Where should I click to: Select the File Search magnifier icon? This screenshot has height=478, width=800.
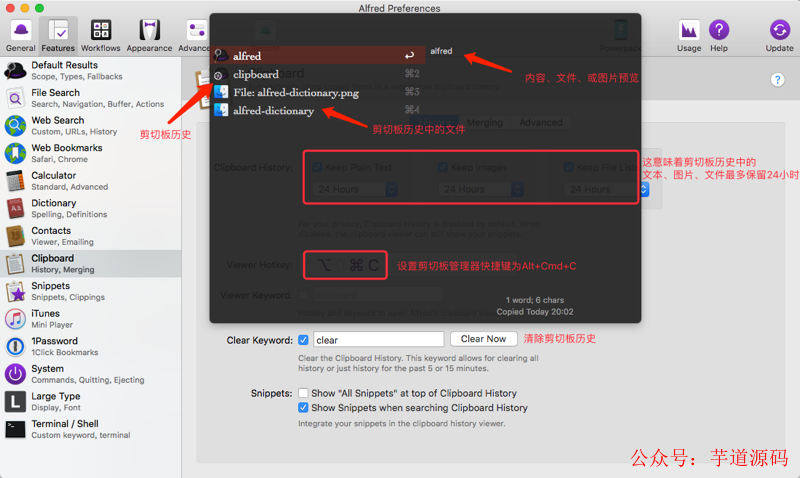coord(15,98)
